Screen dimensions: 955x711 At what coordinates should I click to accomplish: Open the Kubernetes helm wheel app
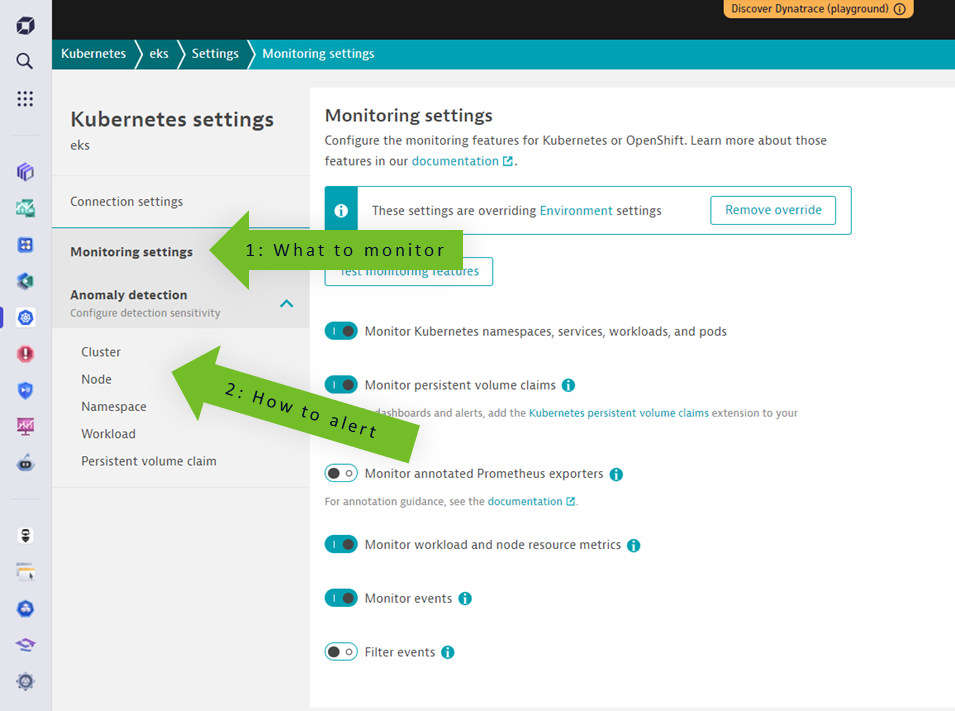[x=25, y=317]
